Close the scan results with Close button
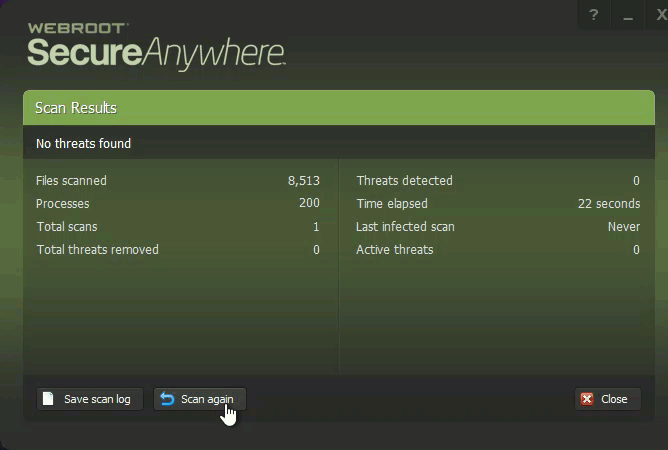The height and width of the screenshot is (450, 668). pos(608,399)
